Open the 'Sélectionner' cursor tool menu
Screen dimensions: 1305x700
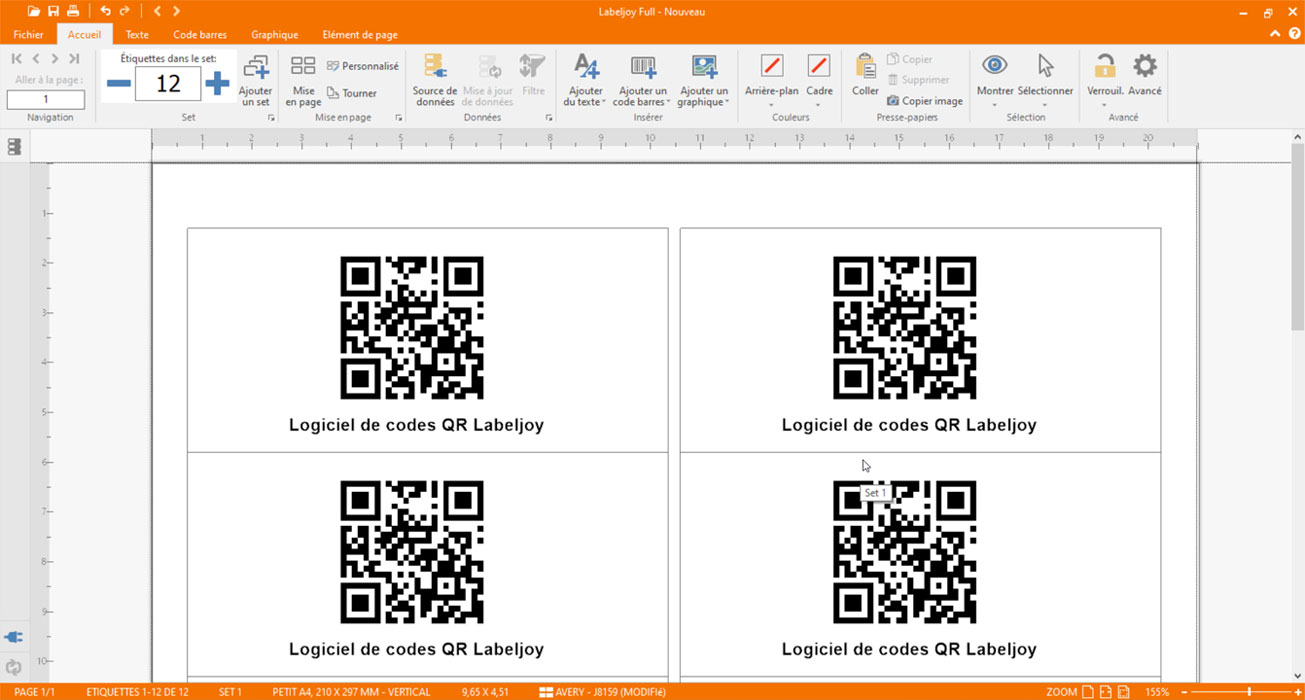point(1045,80)
